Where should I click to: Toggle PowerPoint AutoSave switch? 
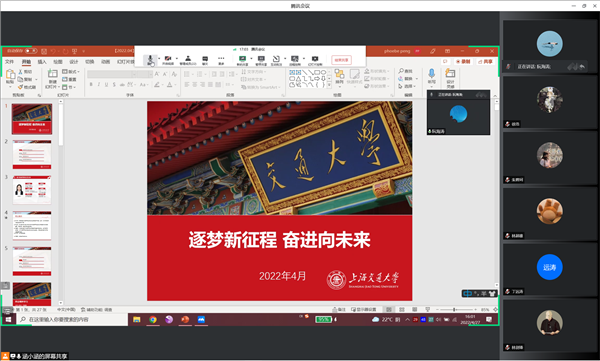(31, 51)
